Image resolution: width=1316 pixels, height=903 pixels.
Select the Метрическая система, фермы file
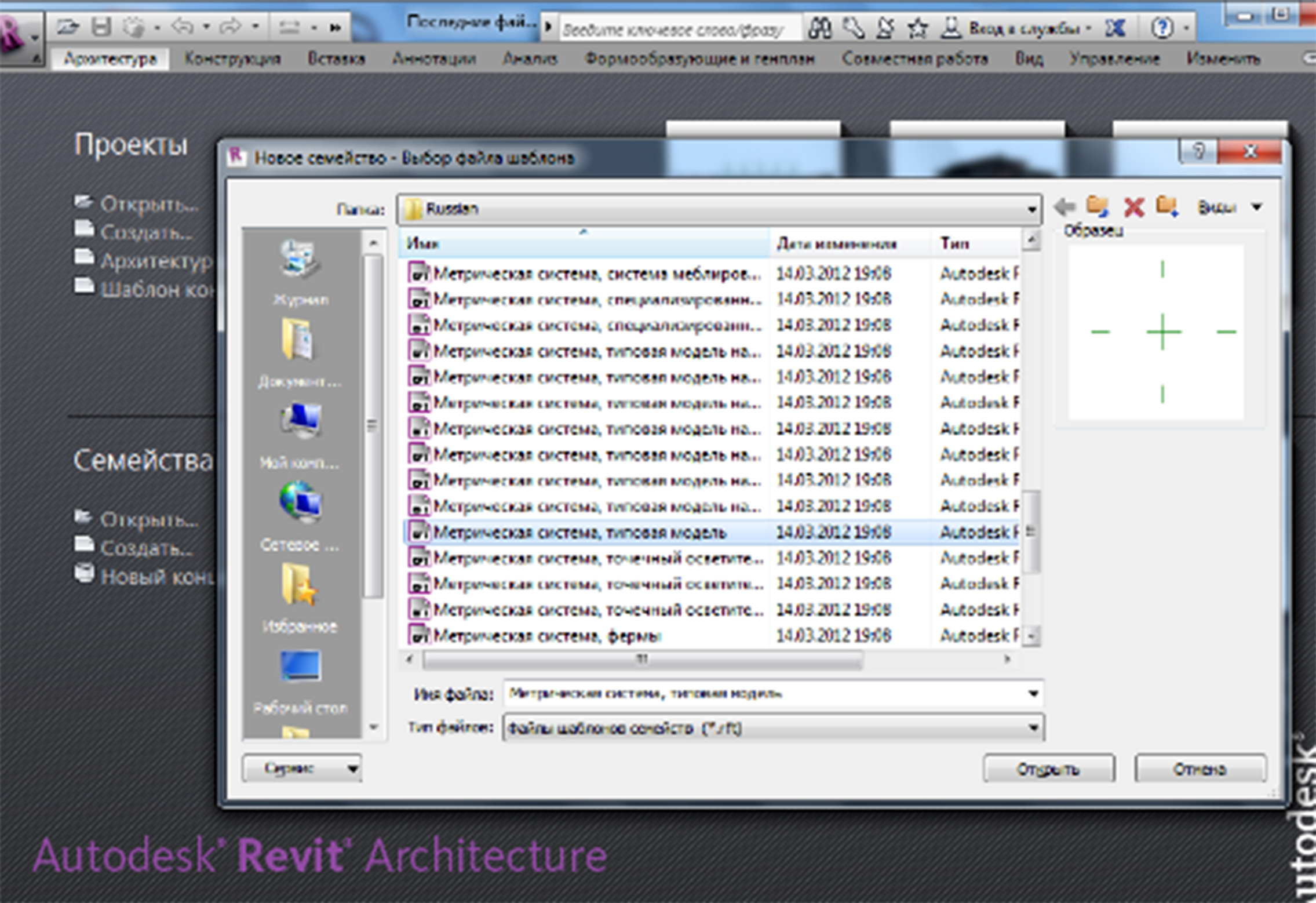coord(546,636)
